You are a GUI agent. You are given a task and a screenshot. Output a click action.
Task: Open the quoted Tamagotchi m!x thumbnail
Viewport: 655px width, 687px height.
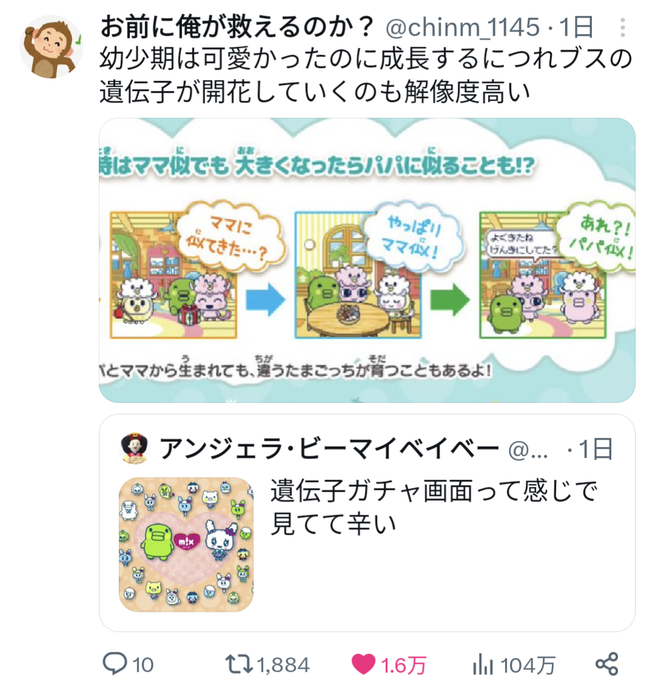click(186, 545)
